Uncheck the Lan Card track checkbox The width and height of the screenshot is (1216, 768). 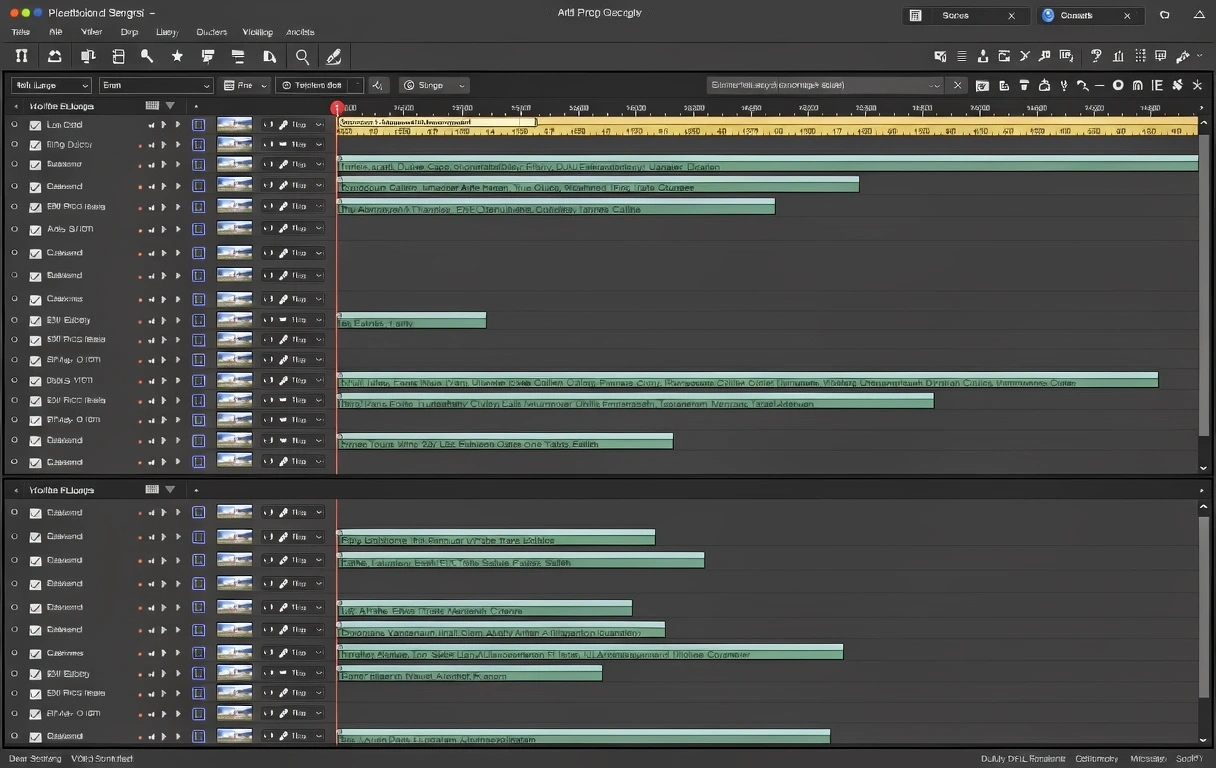click(36, 126)
